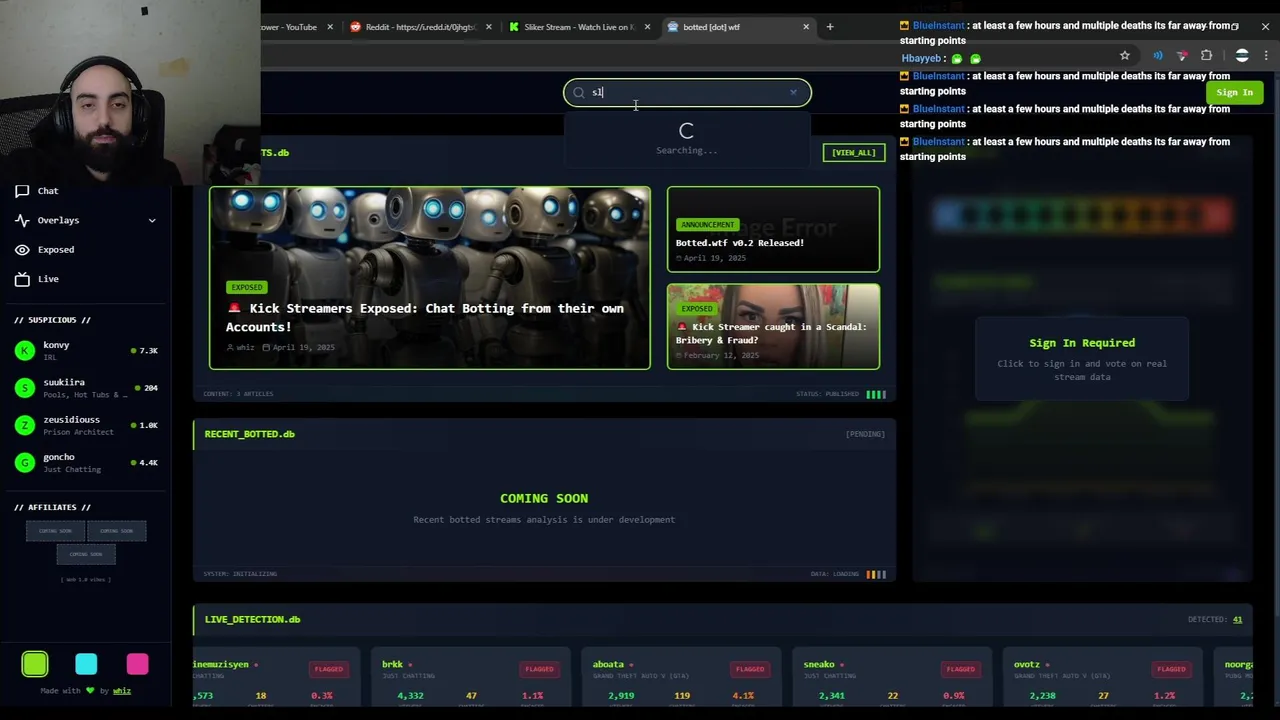Viewport: 1280px width, 720px height.
Task: Select the pink theme swatch
Action: (x=137, y=664)
